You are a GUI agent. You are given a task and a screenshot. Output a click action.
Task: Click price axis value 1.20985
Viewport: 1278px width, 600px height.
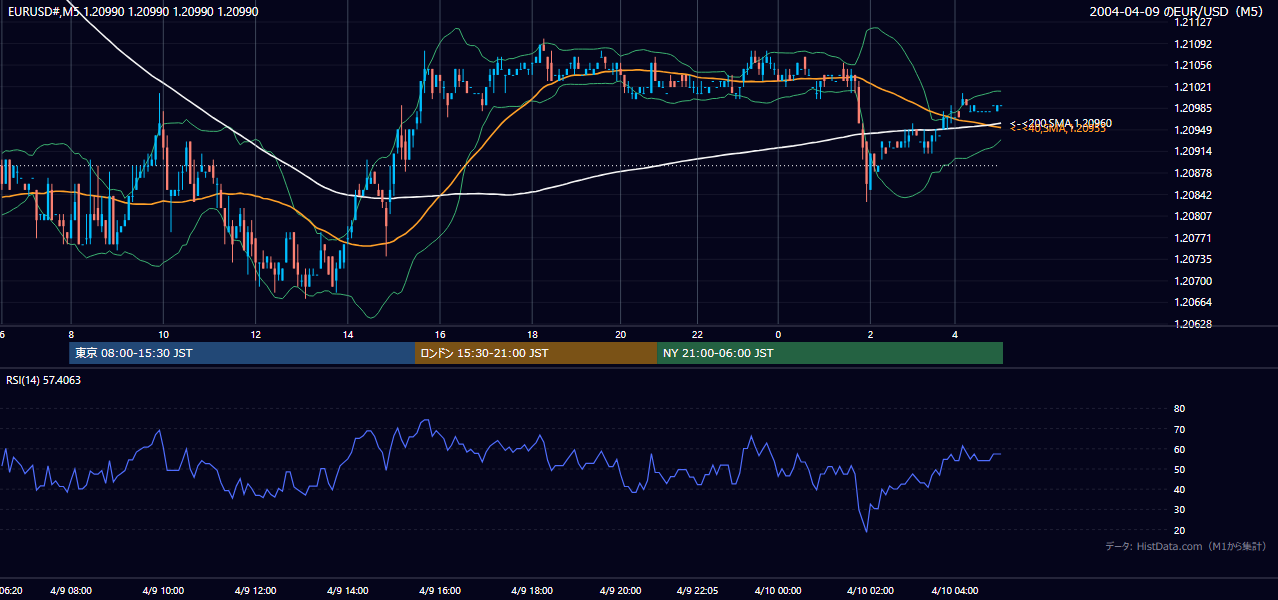pyautogui.click(x=1192, y=108)
